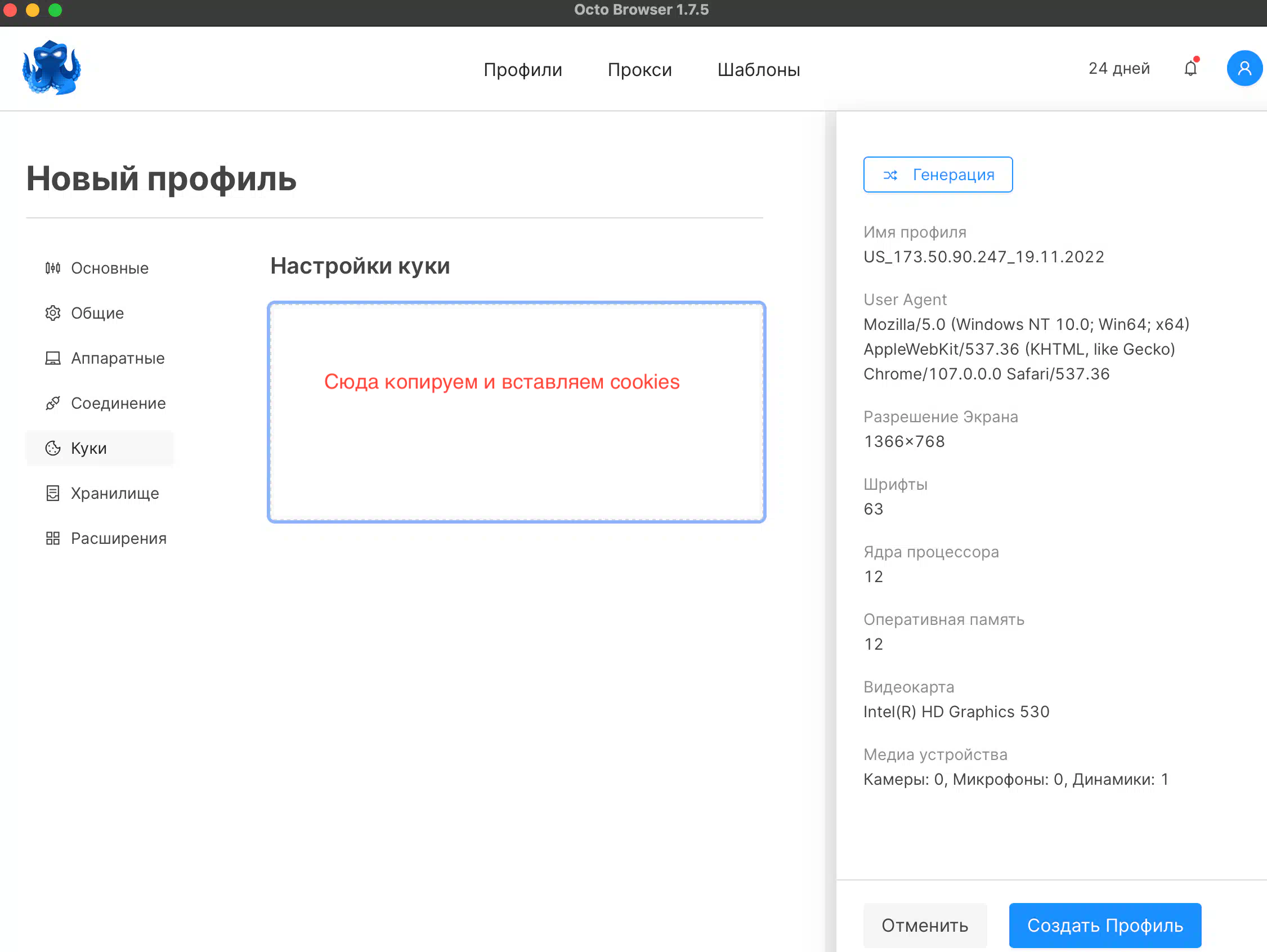Click the yellow macOS minimize window button
This screenshot has height=952, width=1267.
(x=33, y=10)
